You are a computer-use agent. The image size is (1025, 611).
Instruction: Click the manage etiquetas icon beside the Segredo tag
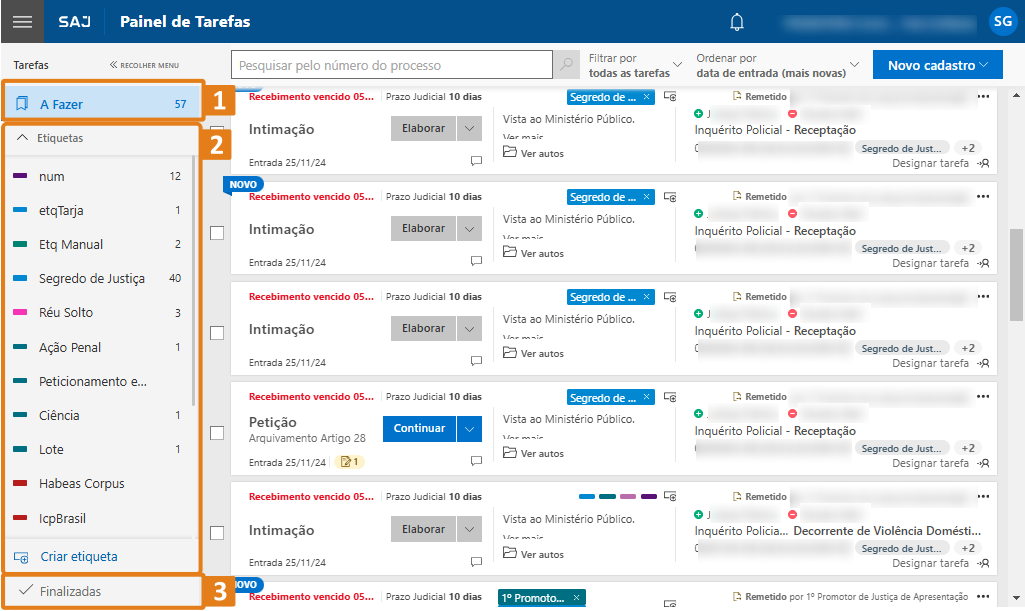pyautogui.click(x=670, y=96)
